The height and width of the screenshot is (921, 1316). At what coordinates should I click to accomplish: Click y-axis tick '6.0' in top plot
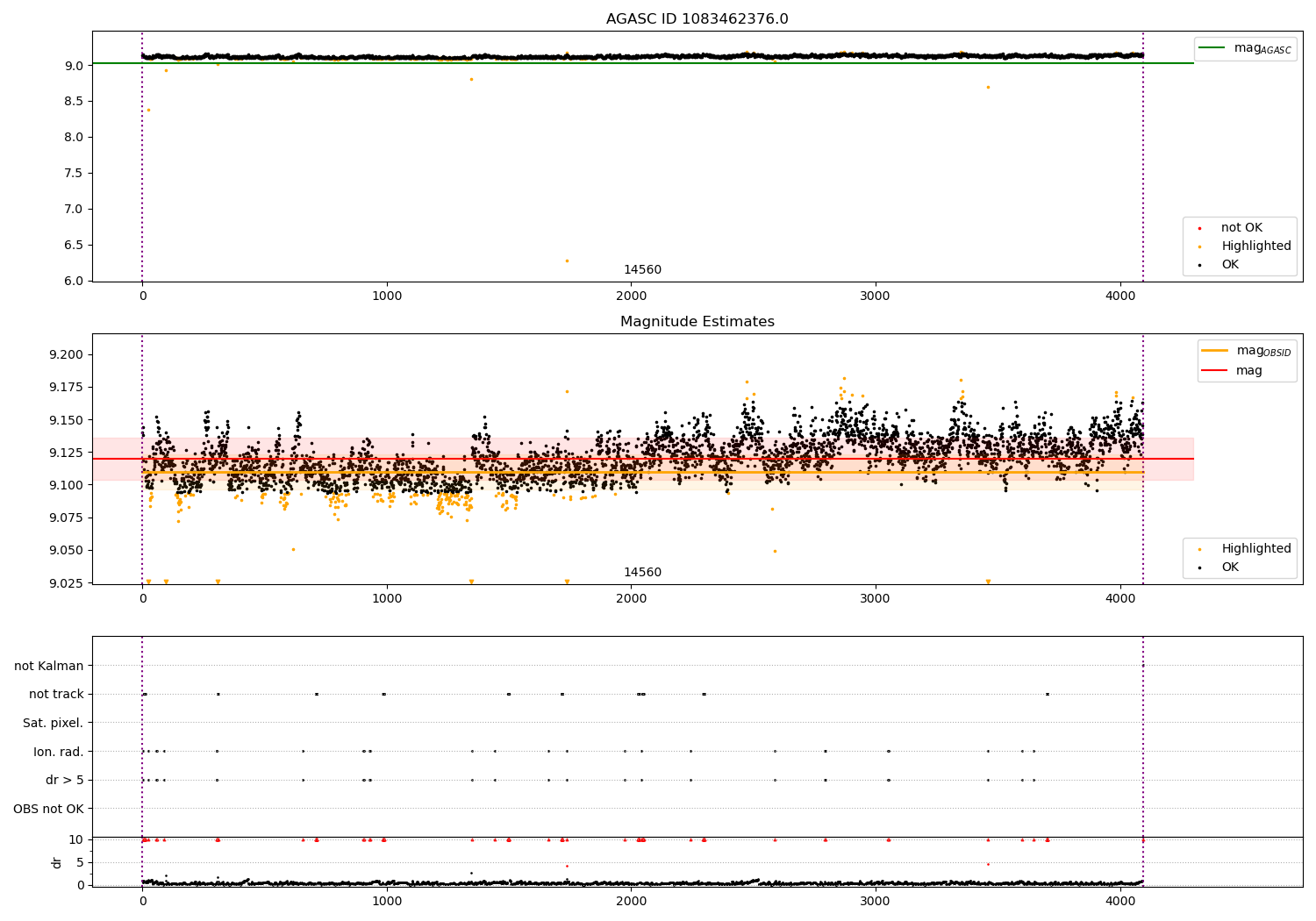pyautogui.click(x=73, y=282)
